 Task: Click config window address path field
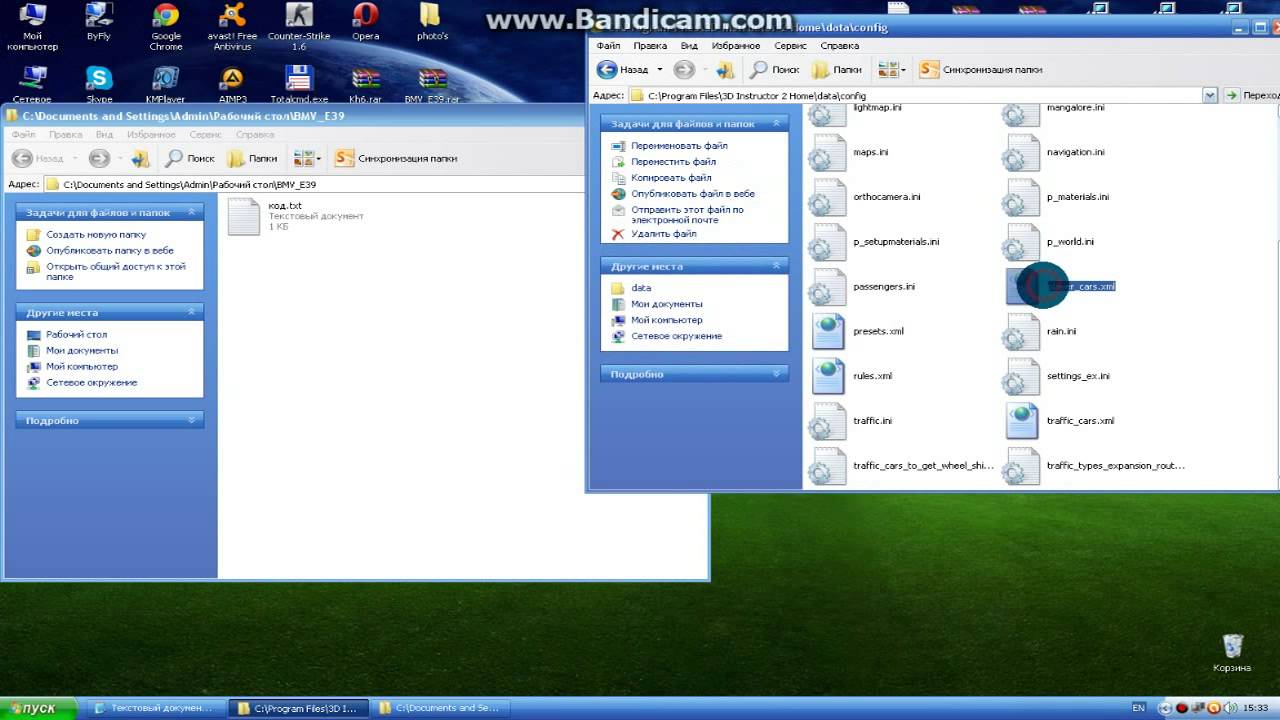coord(915,95)
